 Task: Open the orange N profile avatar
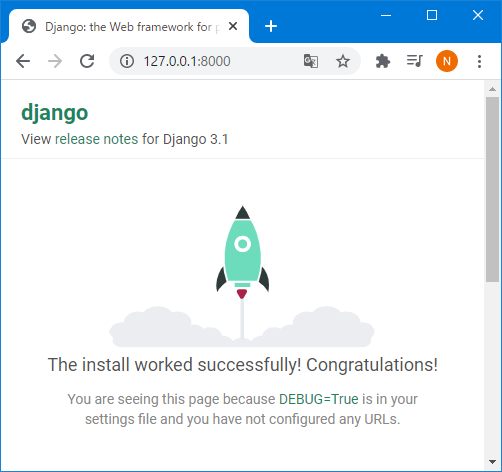tap(447, 61)
